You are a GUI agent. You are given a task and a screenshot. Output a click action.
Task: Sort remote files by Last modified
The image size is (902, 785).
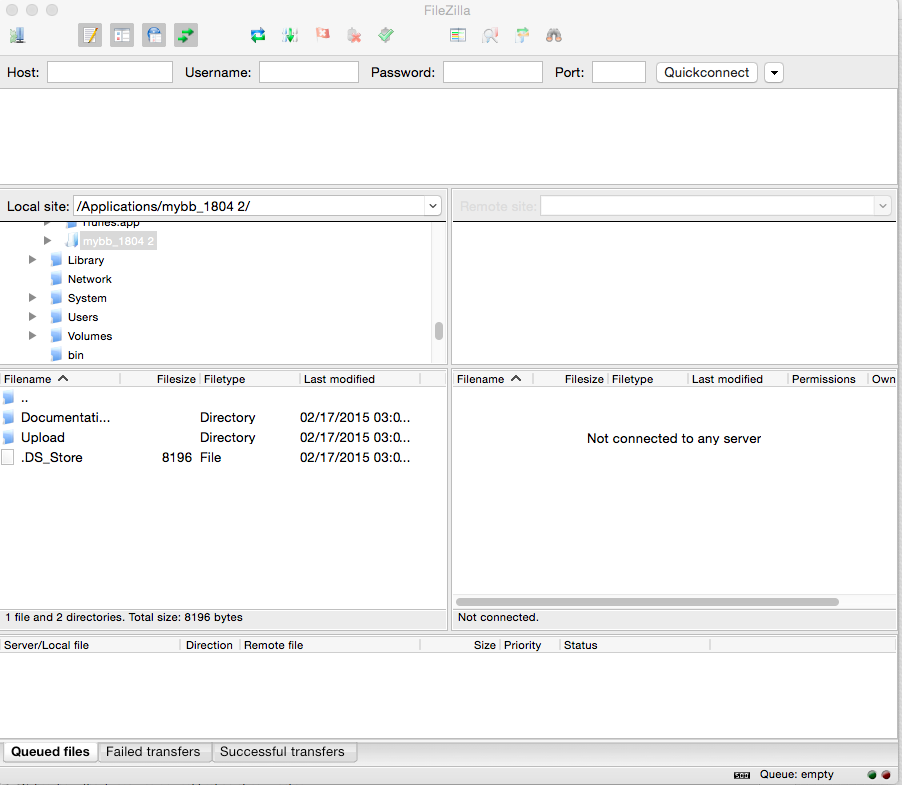[x=737, y=379]
